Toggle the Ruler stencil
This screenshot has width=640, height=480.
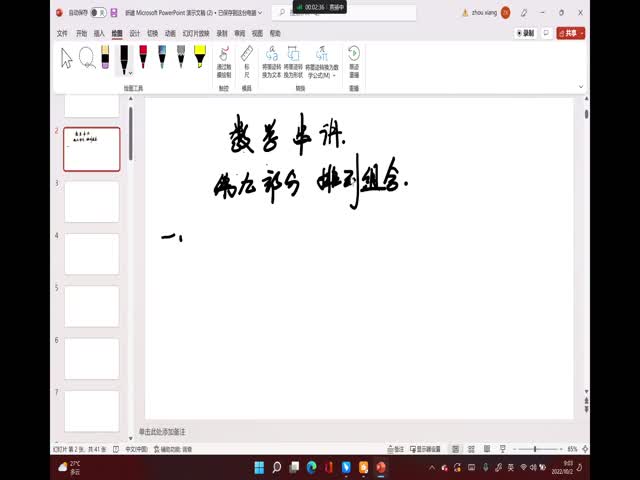point(247,62)
